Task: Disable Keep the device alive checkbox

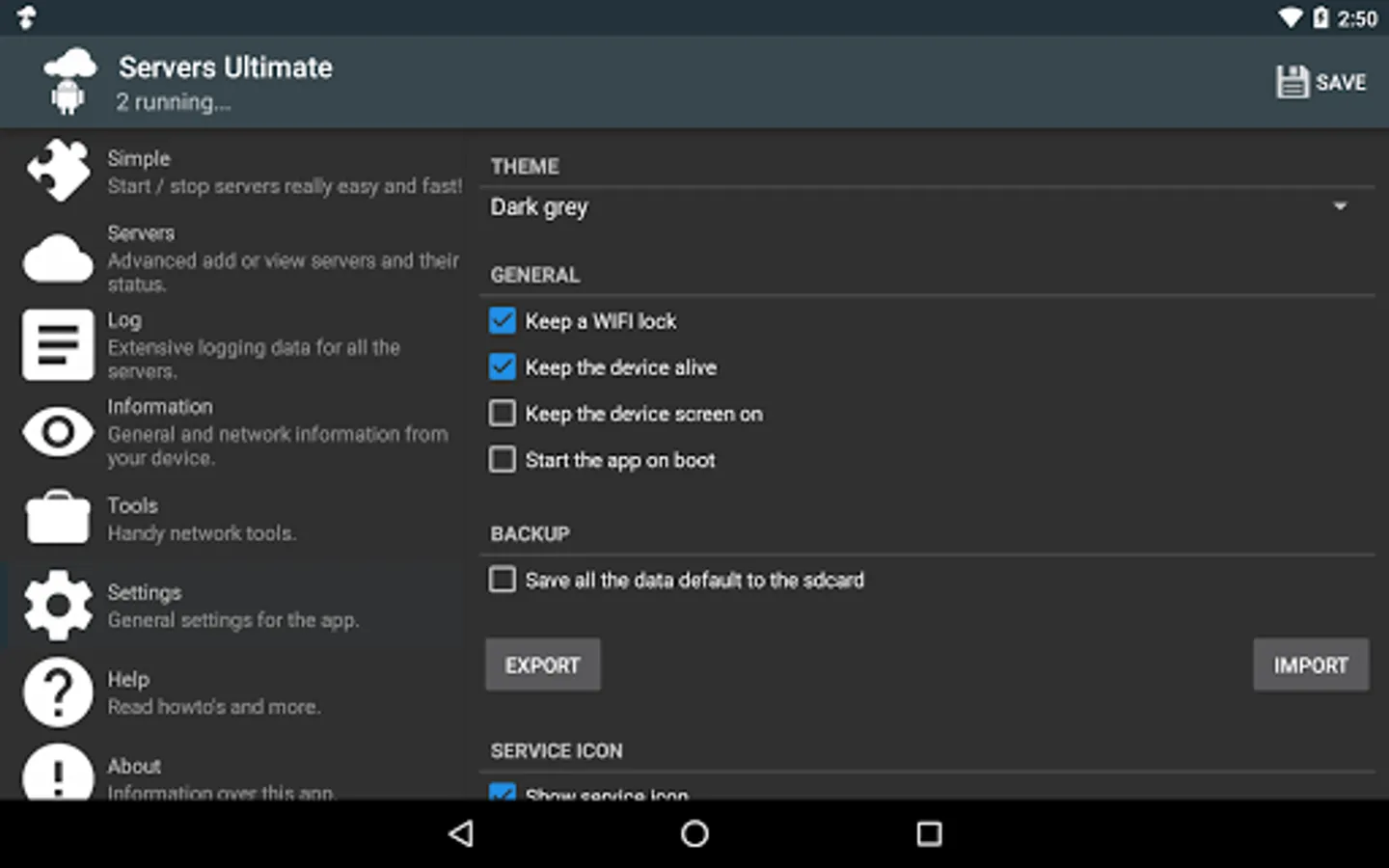Action: [x=503, y=366]
